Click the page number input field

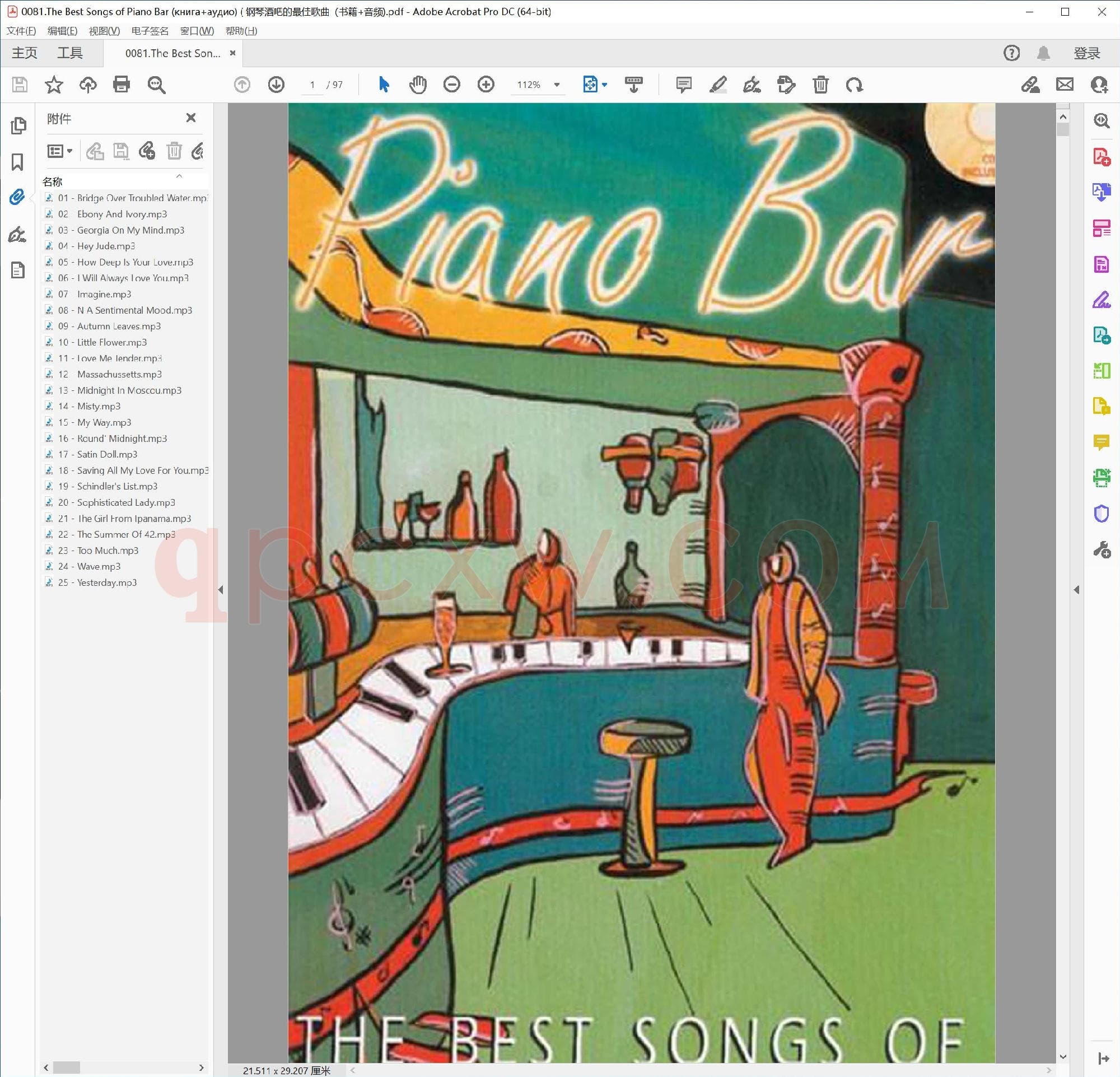click(x=312, y=85)
